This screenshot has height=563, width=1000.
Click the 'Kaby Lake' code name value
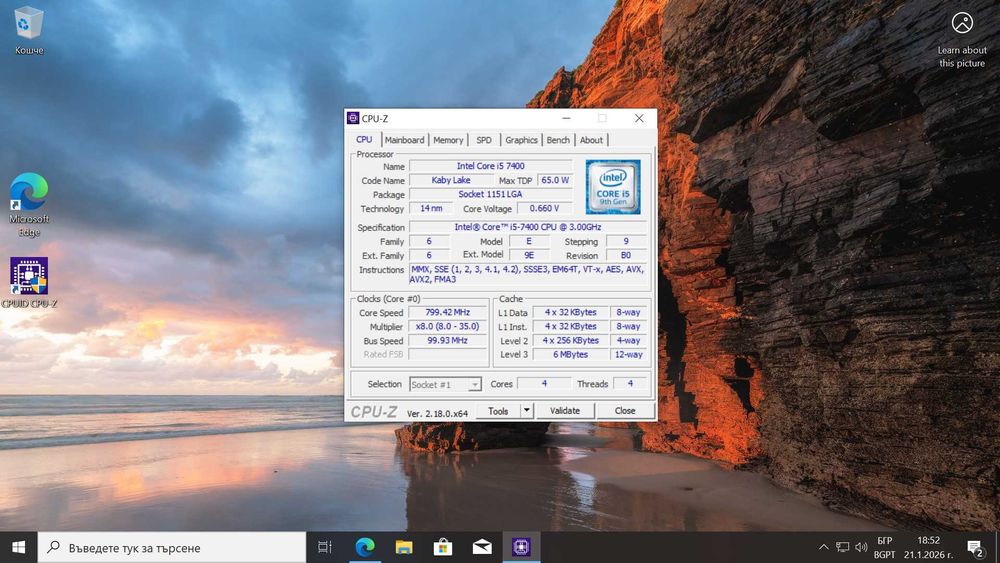tap(451, 180)
